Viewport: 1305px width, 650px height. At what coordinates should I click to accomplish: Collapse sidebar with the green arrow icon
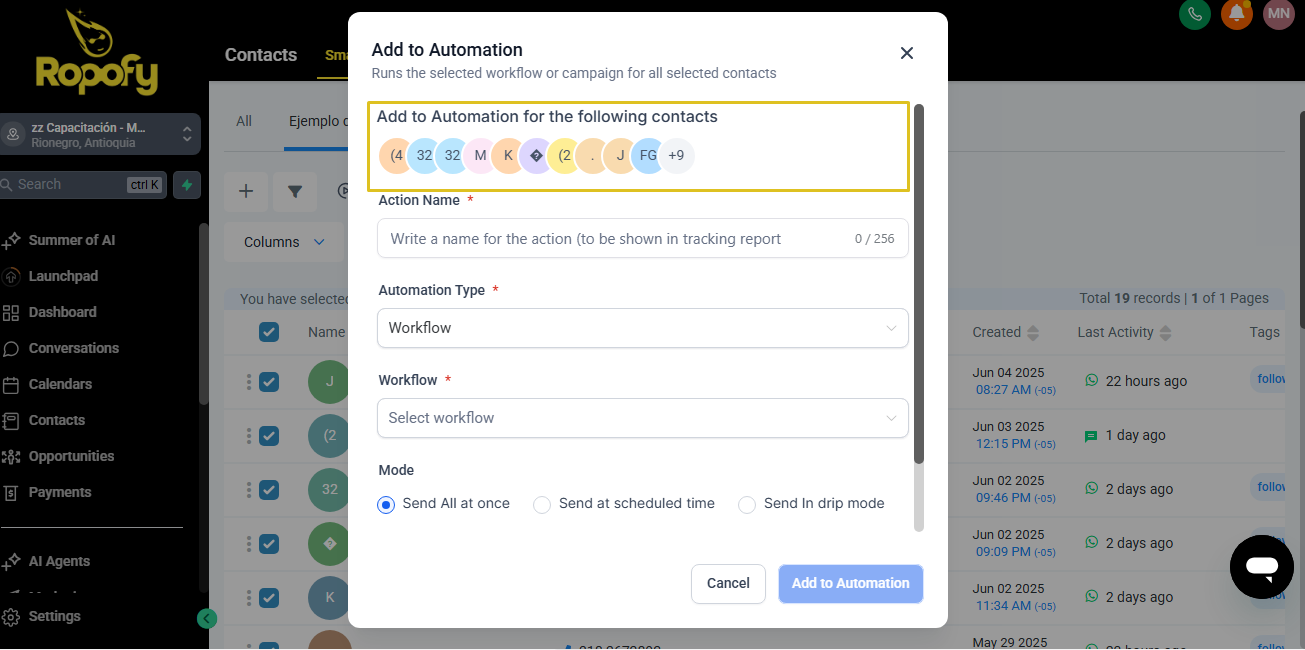[207, 618]
